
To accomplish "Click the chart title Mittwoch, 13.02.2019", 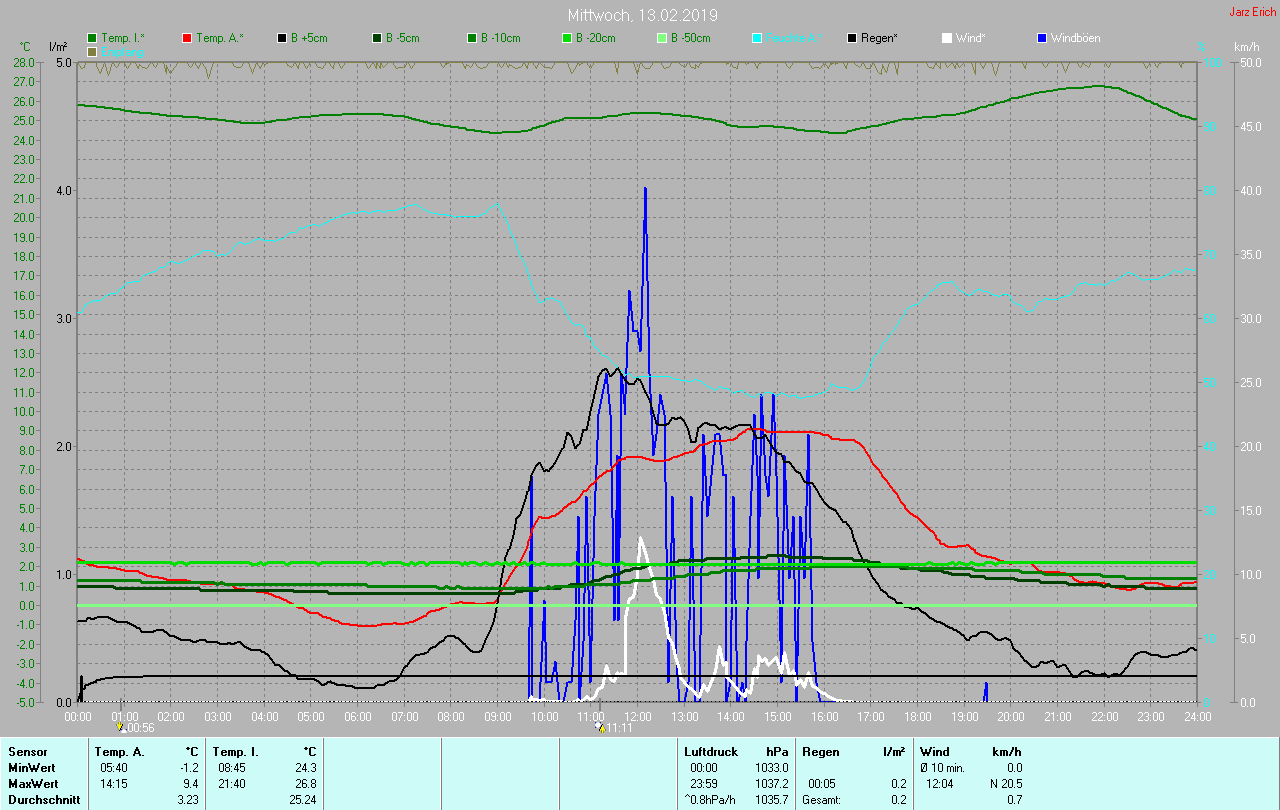I will (x=642, y=16).
